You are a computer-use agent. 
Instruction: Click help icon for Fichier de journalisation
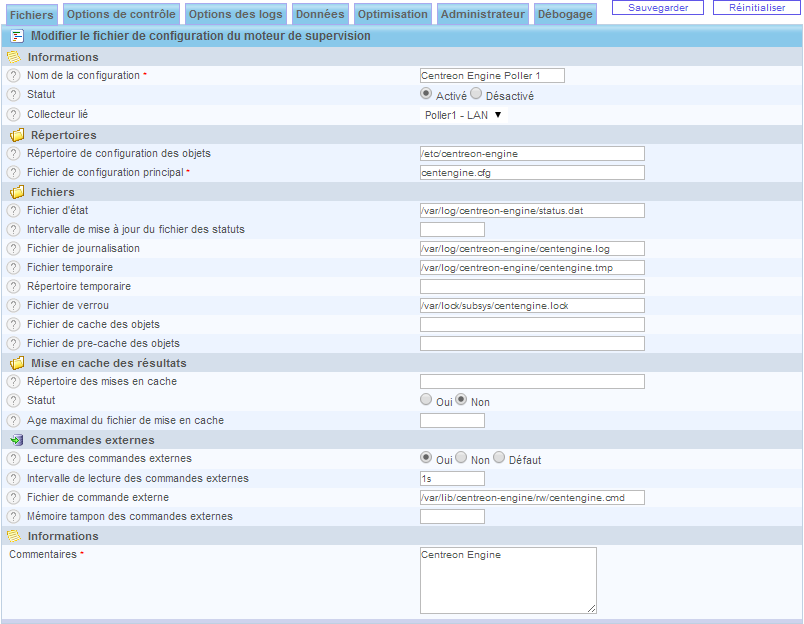(x=13, y=249)
